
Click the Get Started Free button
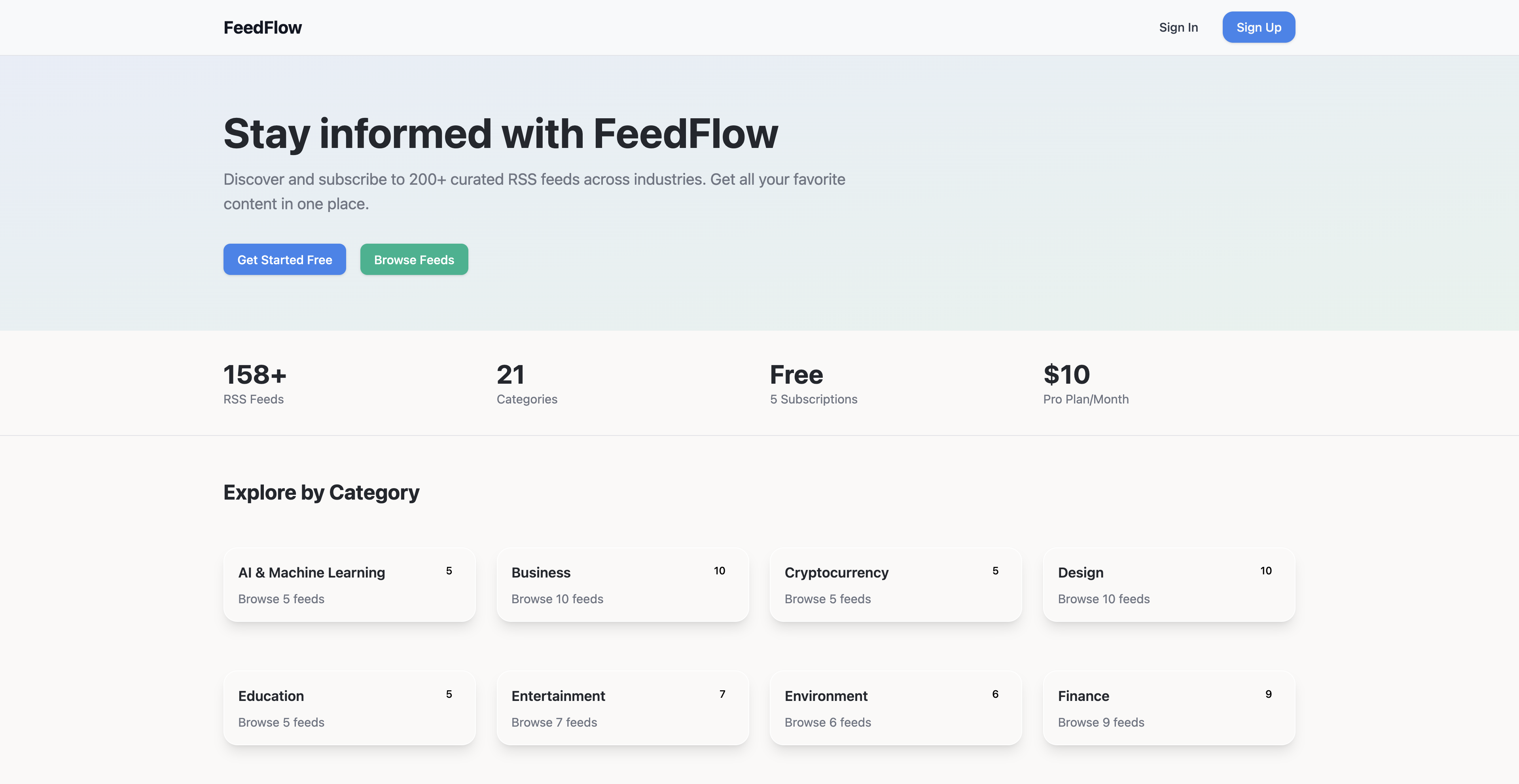284,259
